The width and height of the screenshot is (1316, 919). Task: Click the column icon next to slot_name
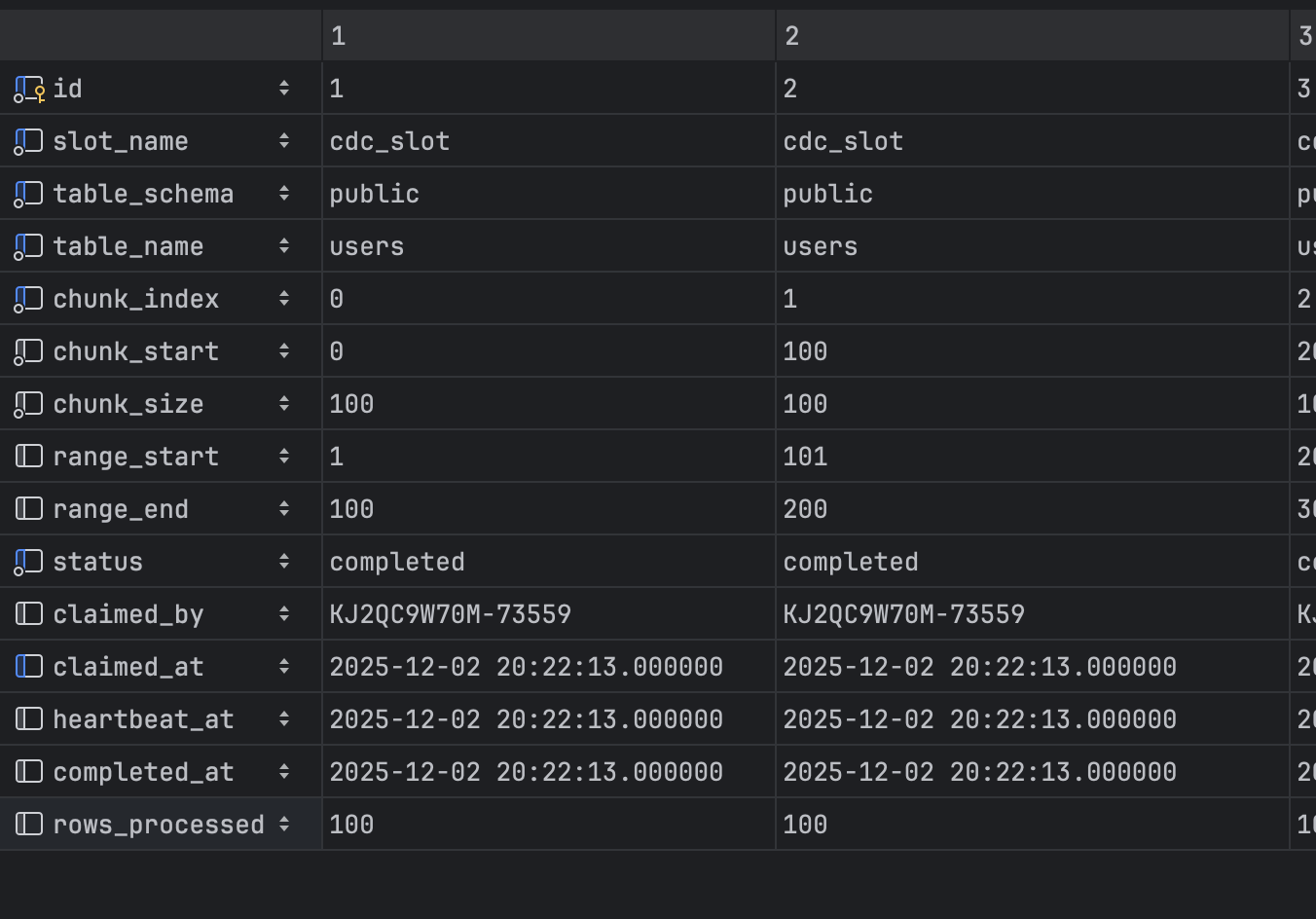(x=28, y=140)
